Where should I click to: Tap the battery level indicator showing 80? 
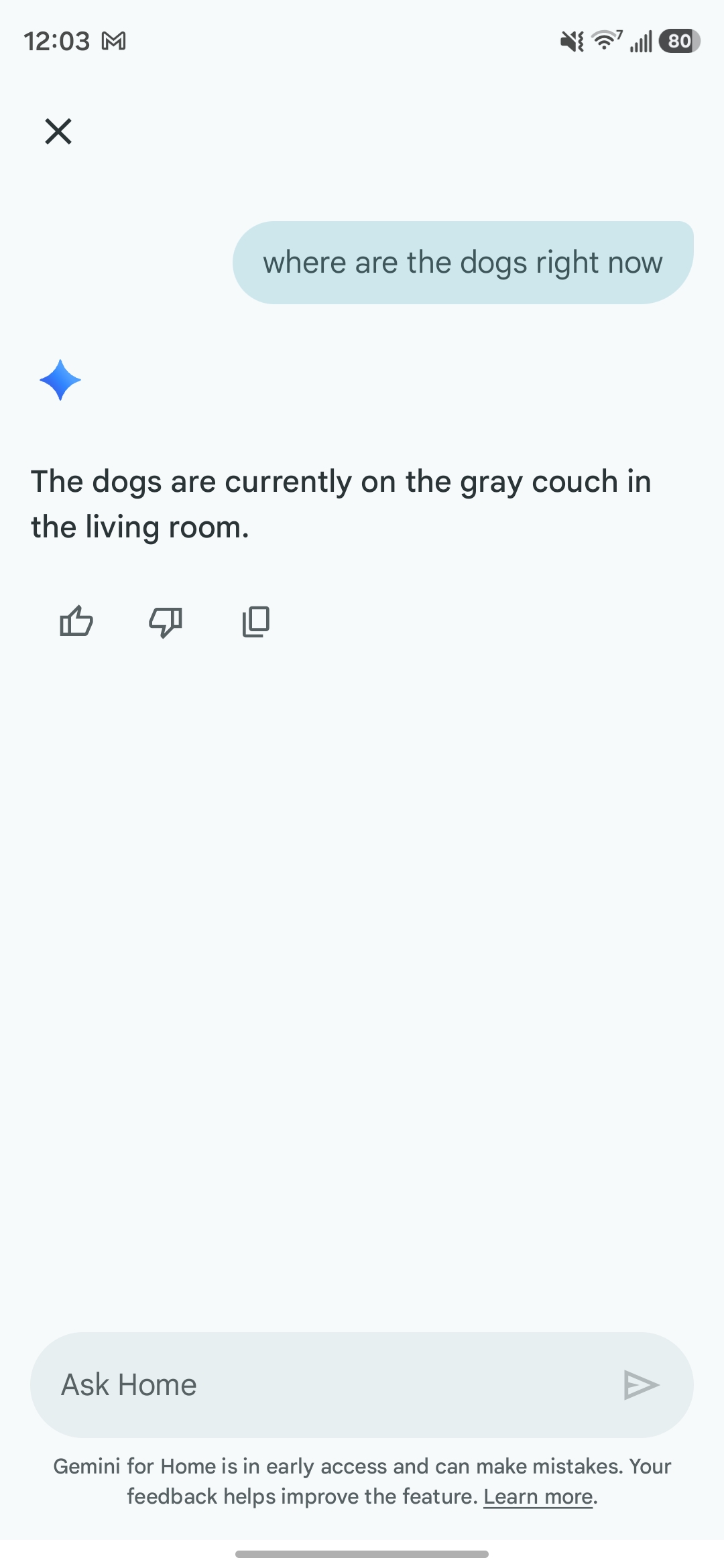(x=679, y=41)
